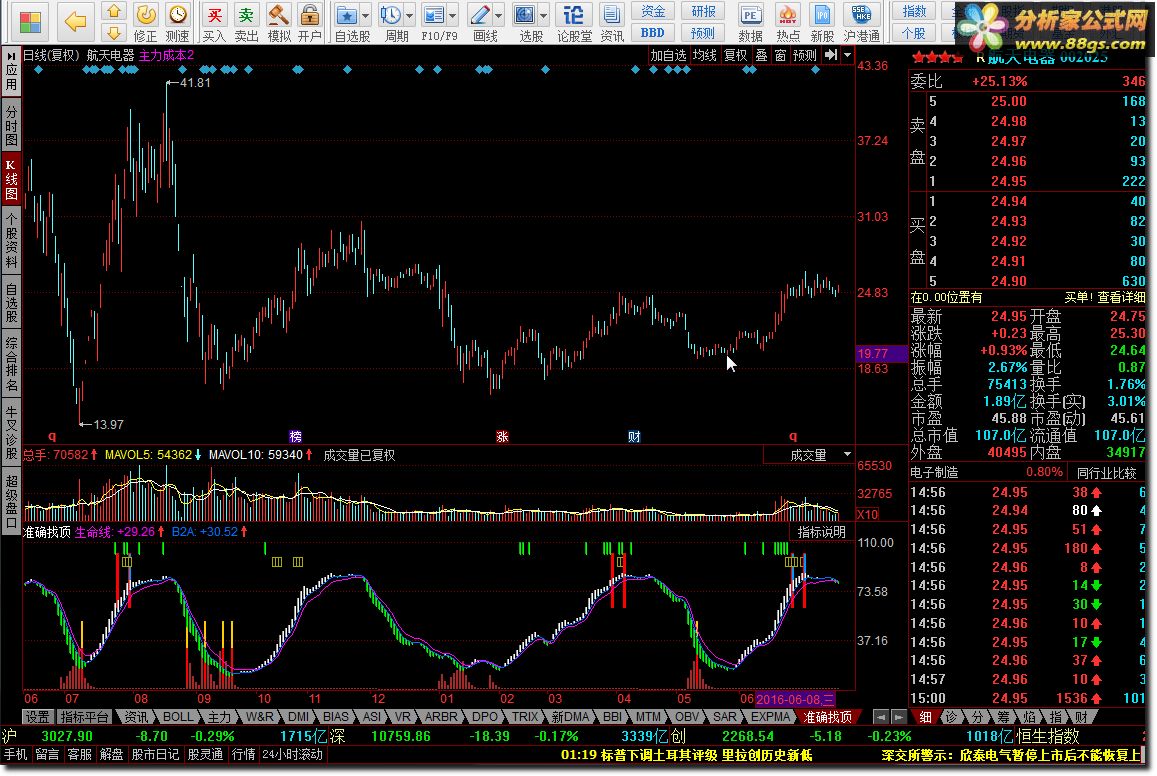Expand the 选股 dropdown arrow
Image resolution: width=1157 pixels, height=776 pixels.
(x=544, y=15)
